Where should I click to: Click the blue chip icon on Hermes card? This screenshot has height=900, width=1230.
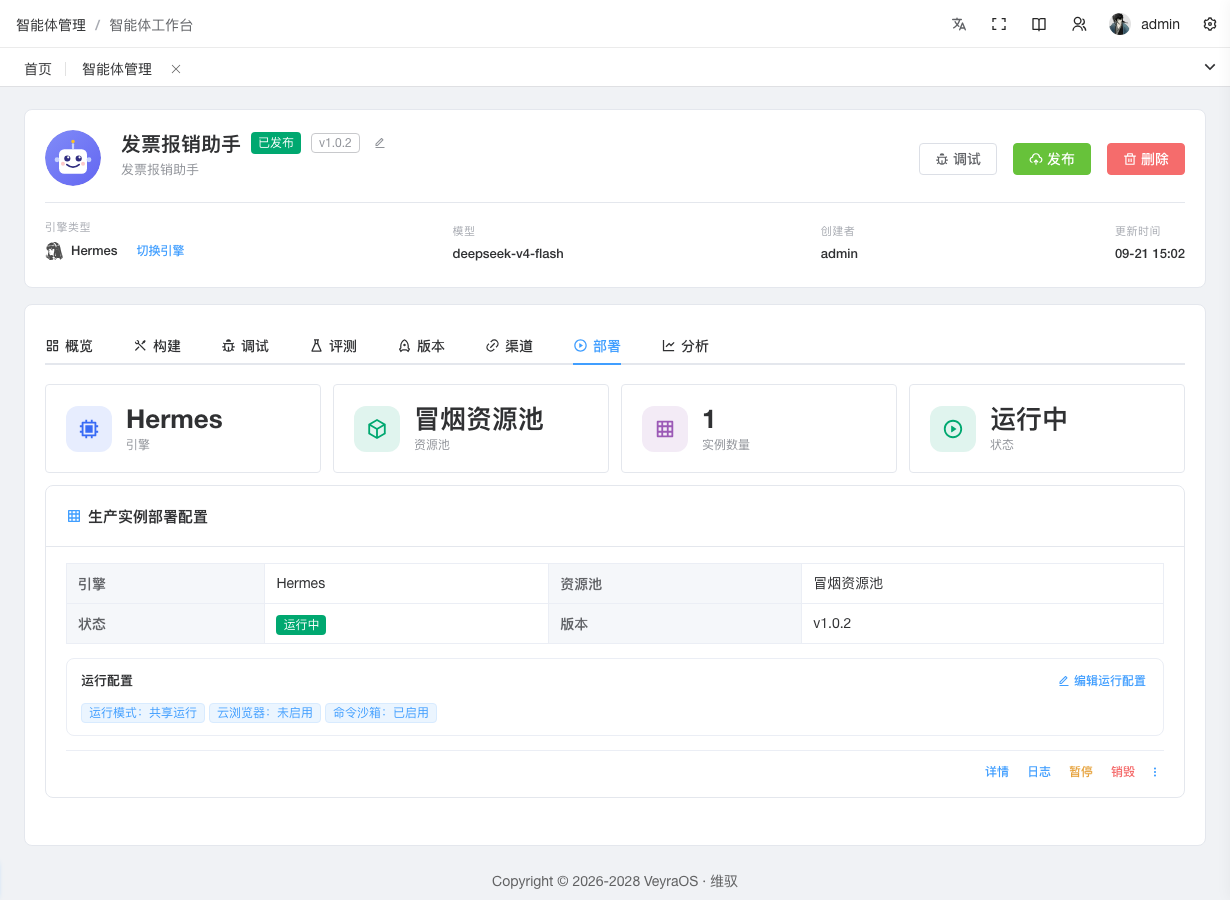click(89, 429)
